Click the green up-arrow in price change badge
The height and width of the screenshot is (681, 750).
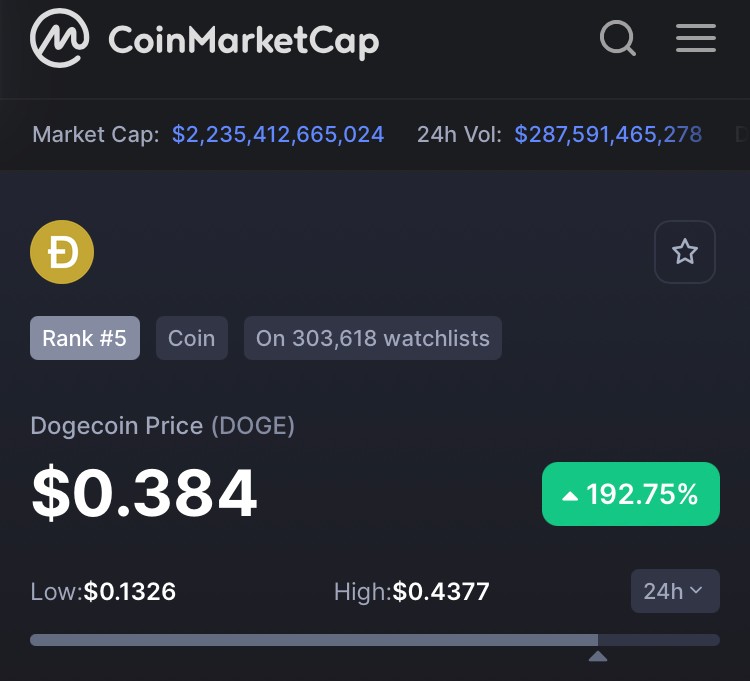pos(570,496)
